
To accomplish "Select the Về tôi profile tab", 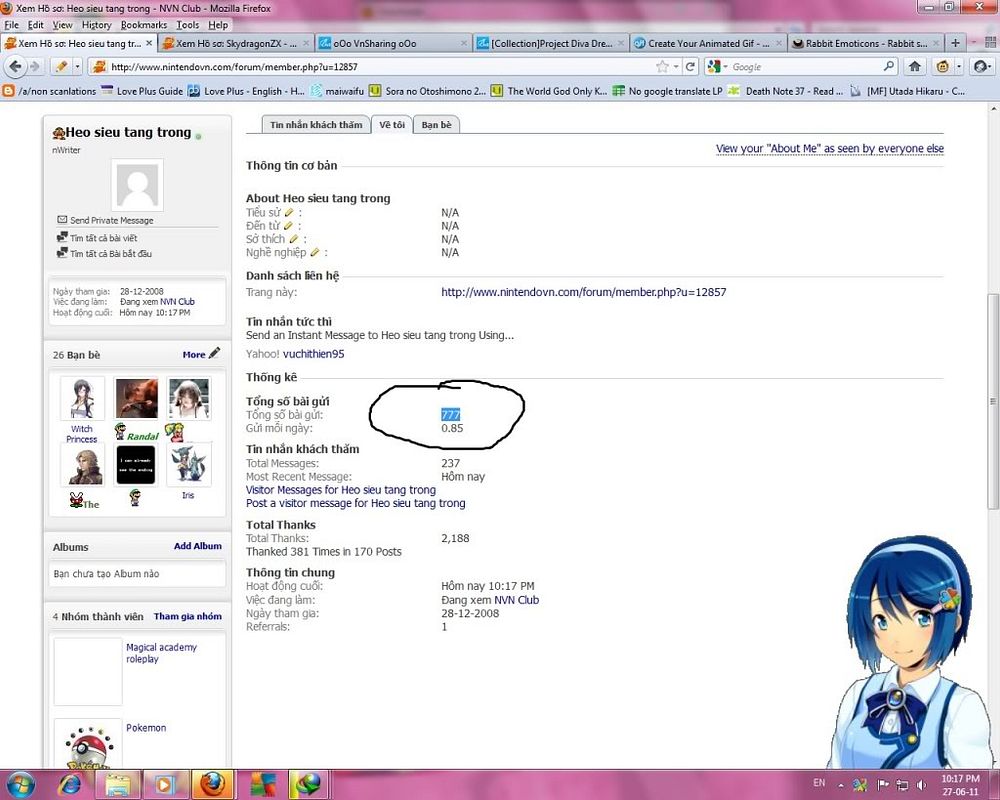I will pos(392,124).
